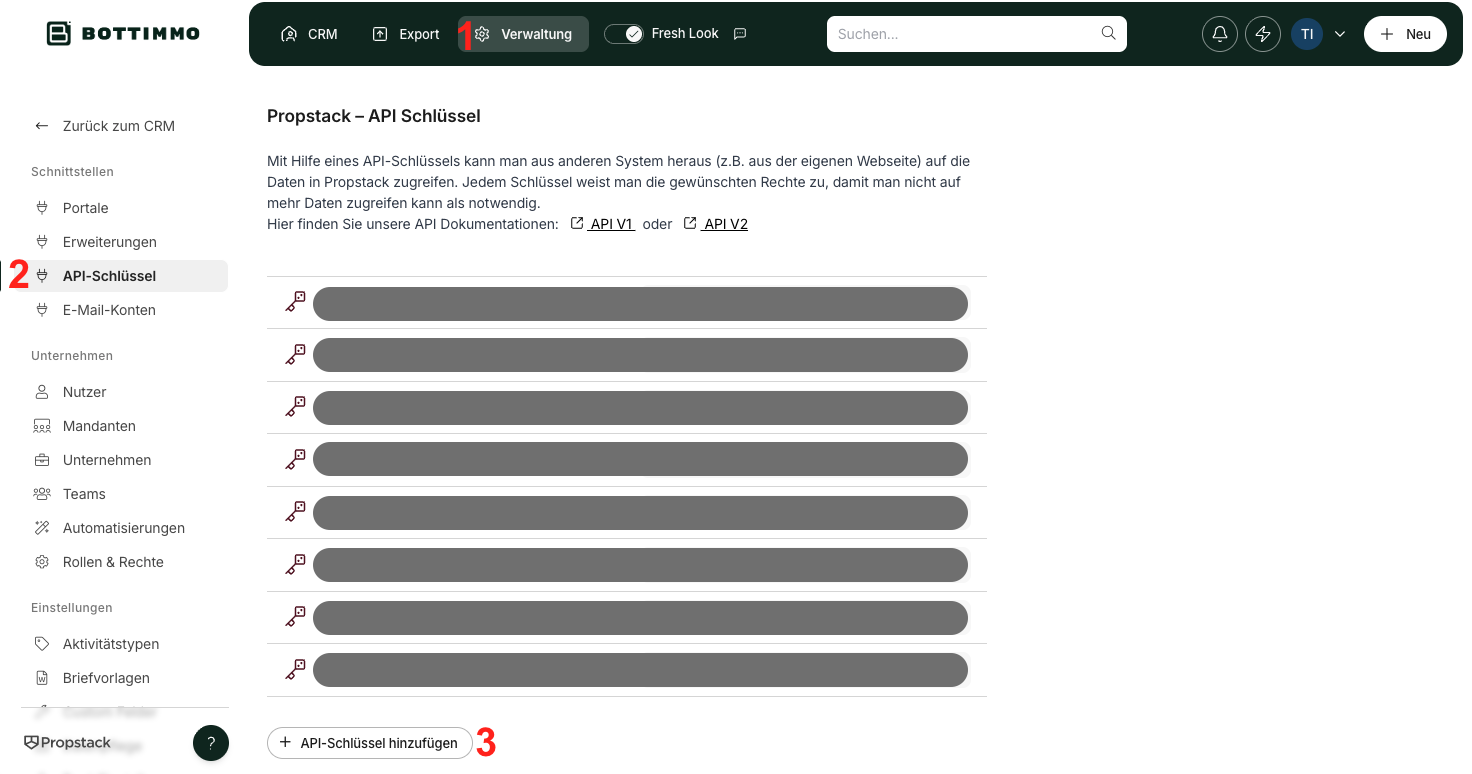The width and height of the screenshot is (1472, 774).
Task: Click the Schnittstellen section heading
Action: [72, 172]
